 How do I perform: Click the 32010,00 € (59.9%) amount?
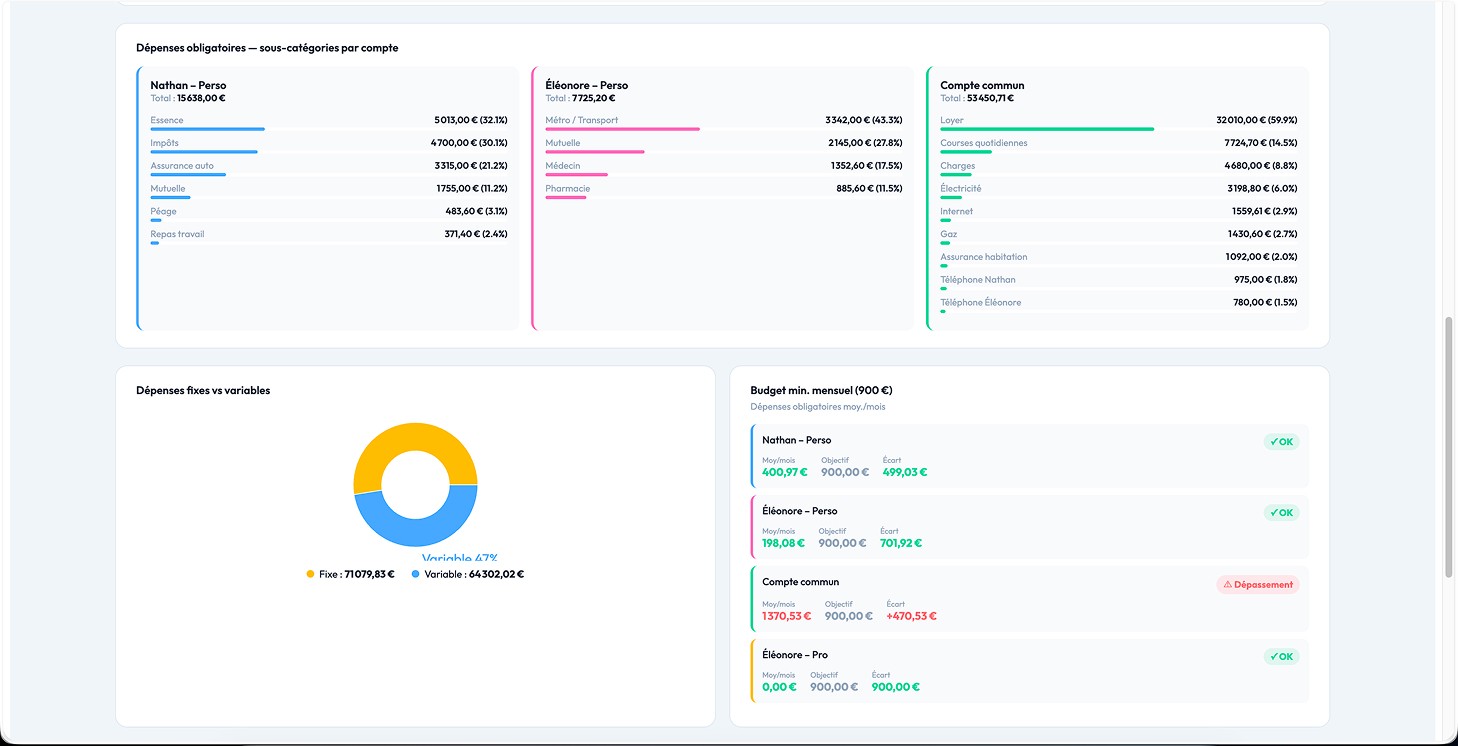click(x=1257, y=120)
